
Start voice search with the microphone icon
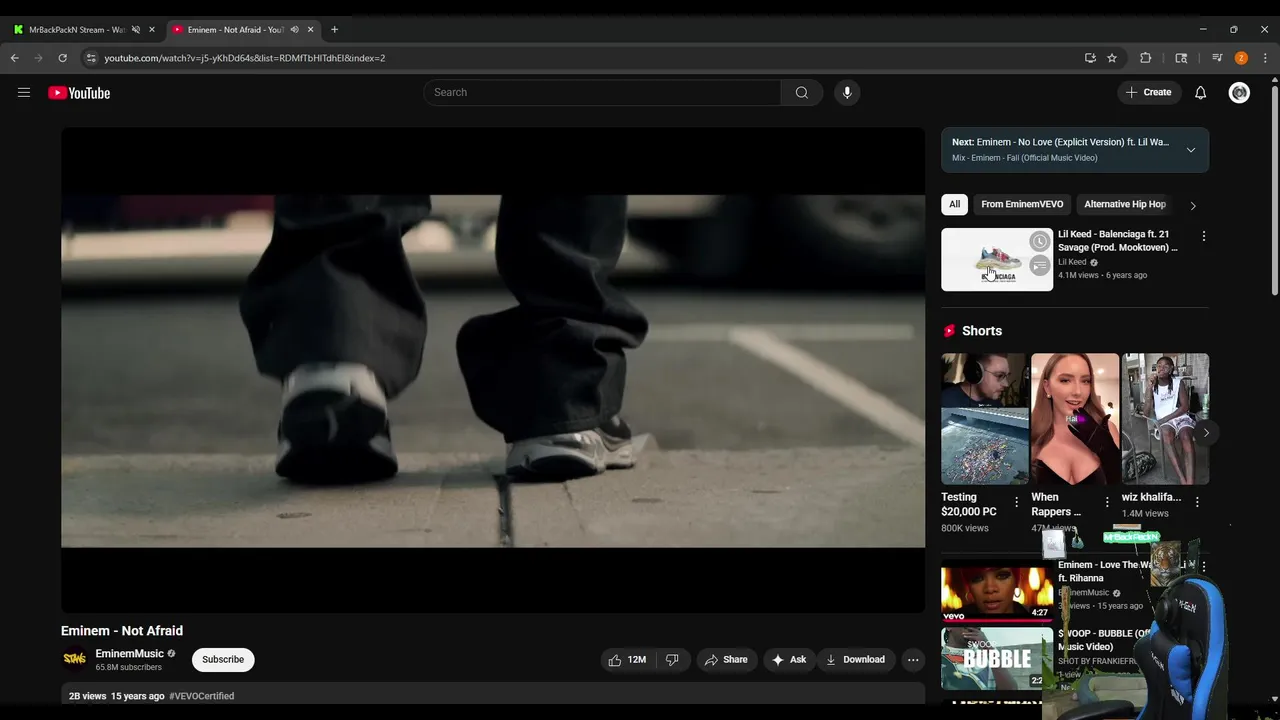point(847,93)
